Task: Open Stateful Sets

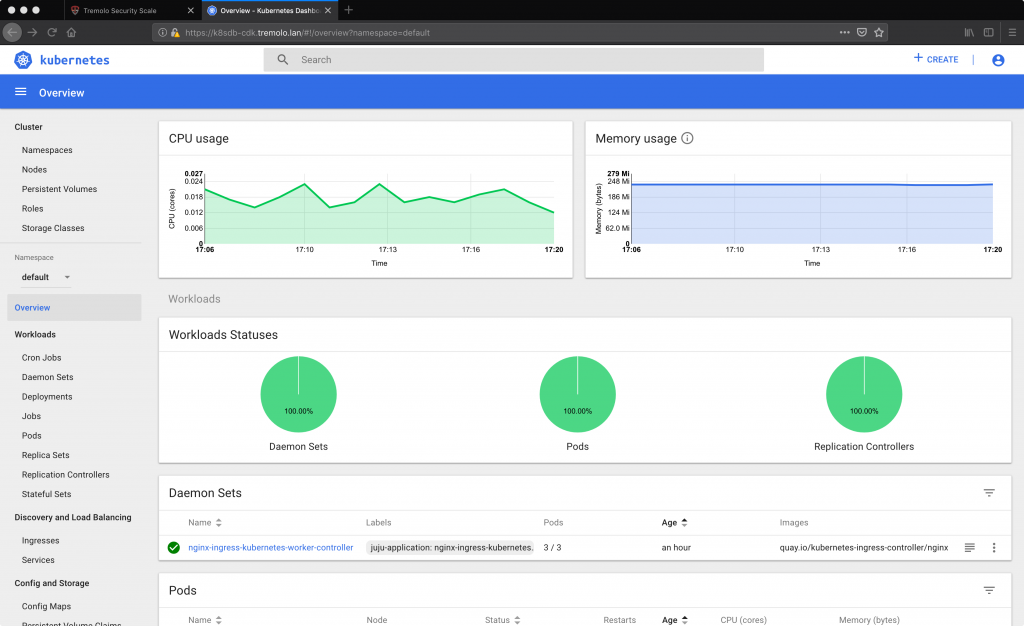Action: 46,495
